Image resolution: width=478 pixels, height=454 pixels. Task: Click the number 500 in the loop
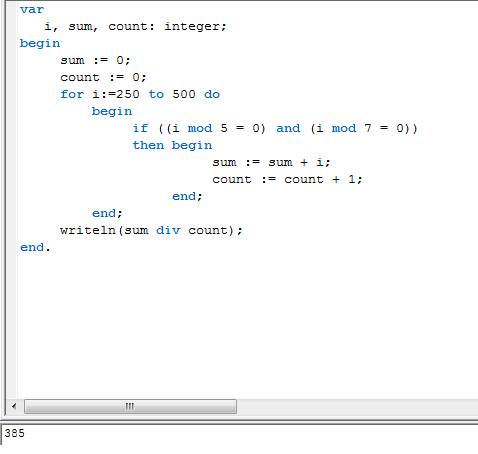coord(184,94)
